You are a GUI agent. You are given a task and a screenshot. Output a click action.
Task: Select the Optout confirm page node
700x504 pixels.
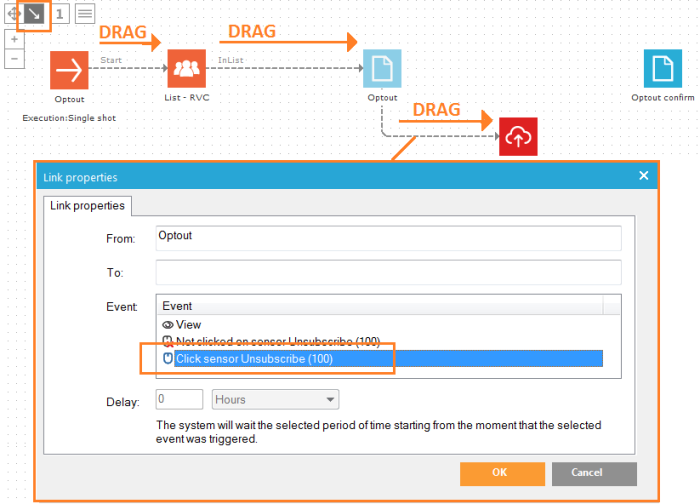point(662,69)
